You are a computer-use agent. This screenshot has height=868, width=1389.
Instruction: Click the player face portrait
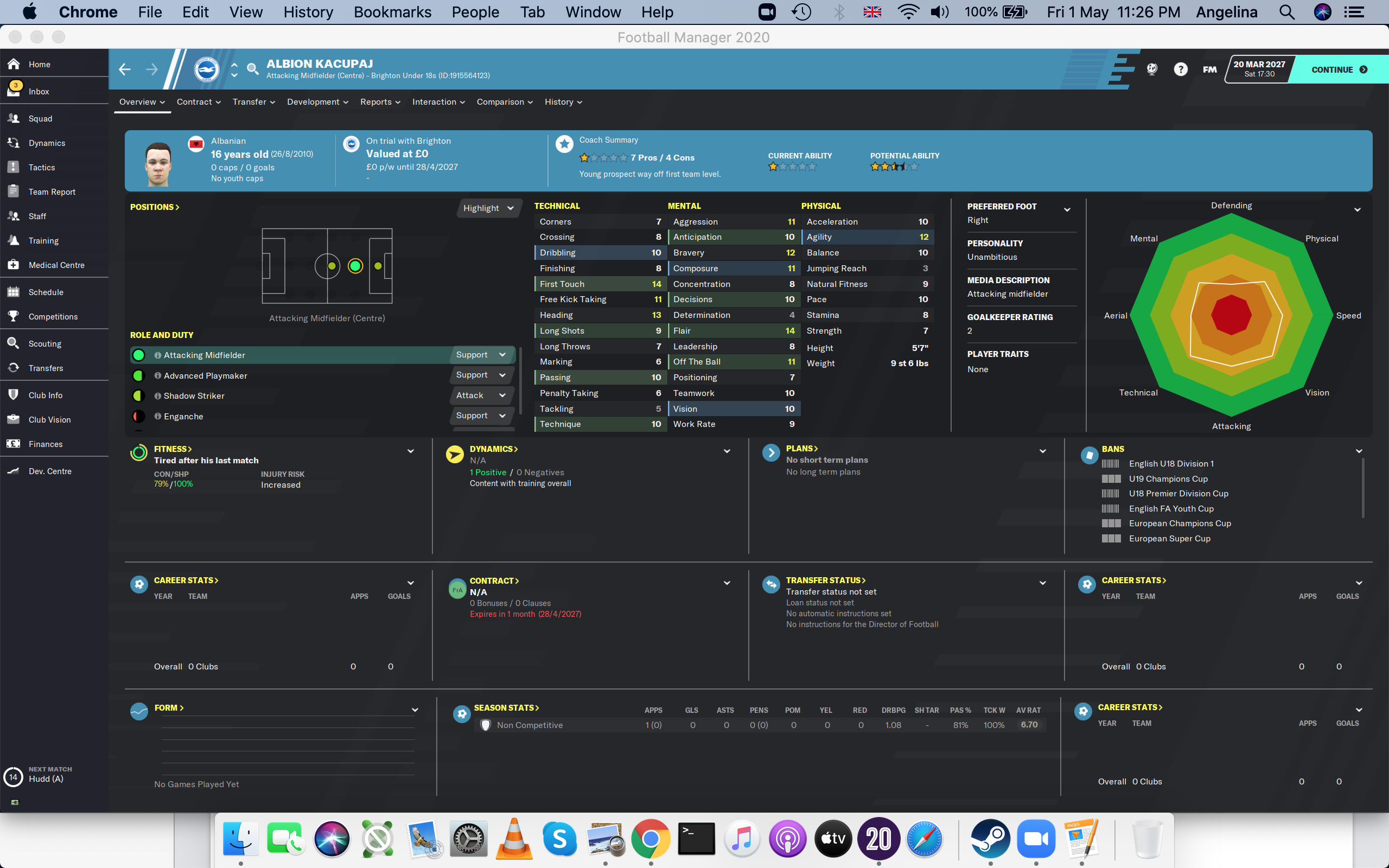coord(158,164)
